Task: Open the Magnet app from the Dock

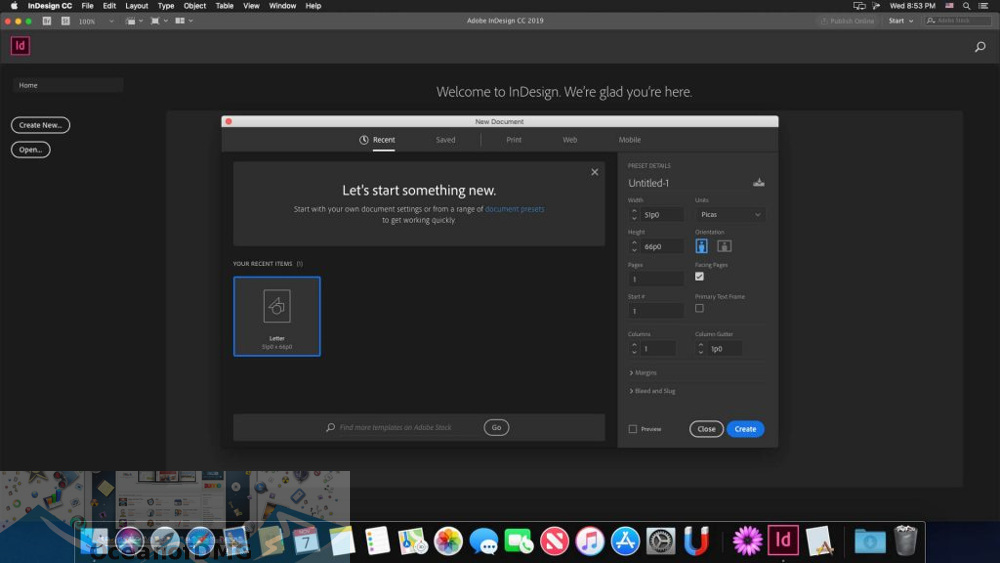Action: (x=696, y=541)
